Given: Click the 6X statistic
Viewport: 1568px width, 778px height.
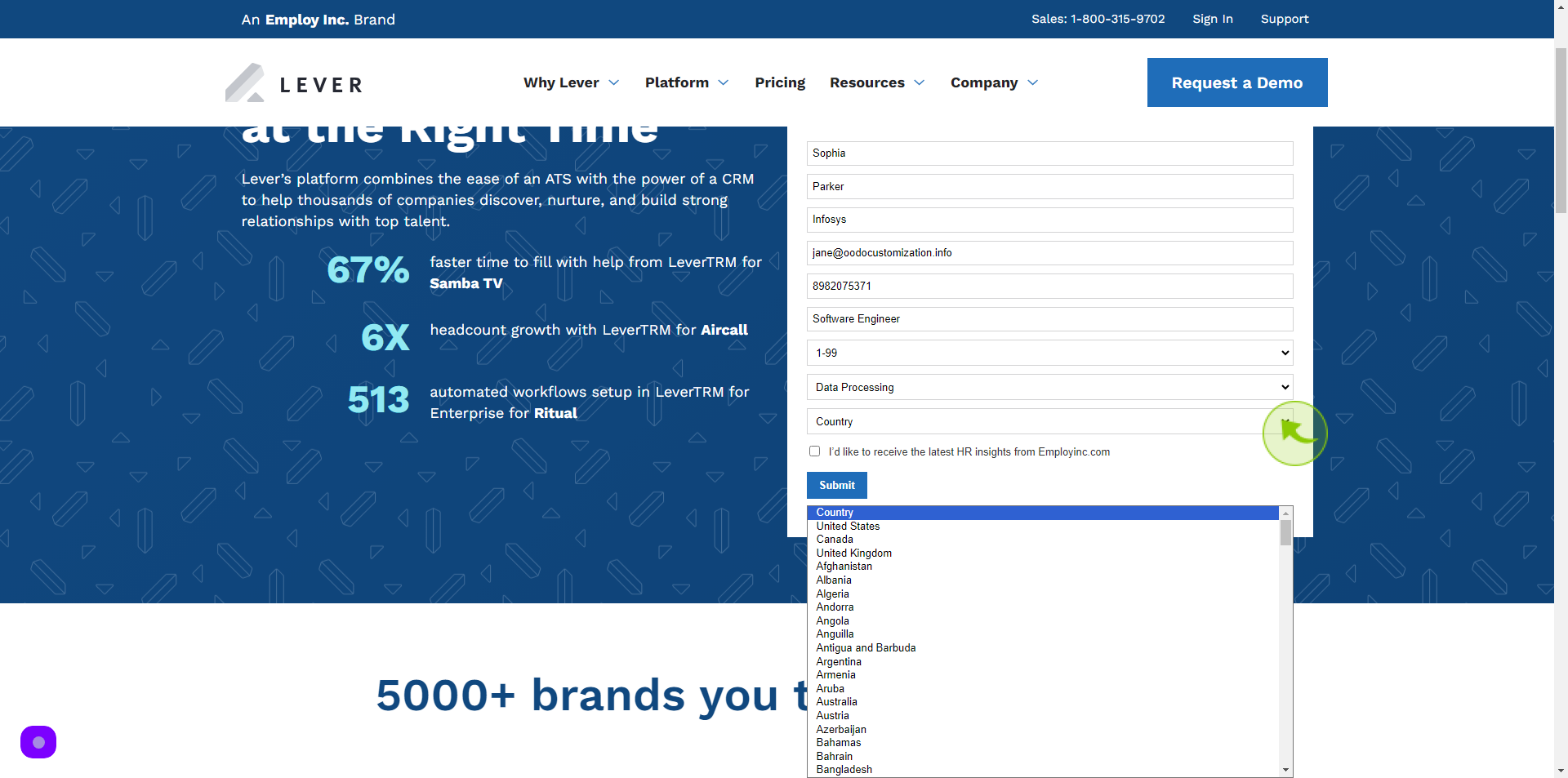Looking at the screenshot, I should click(x=385, y=337).
